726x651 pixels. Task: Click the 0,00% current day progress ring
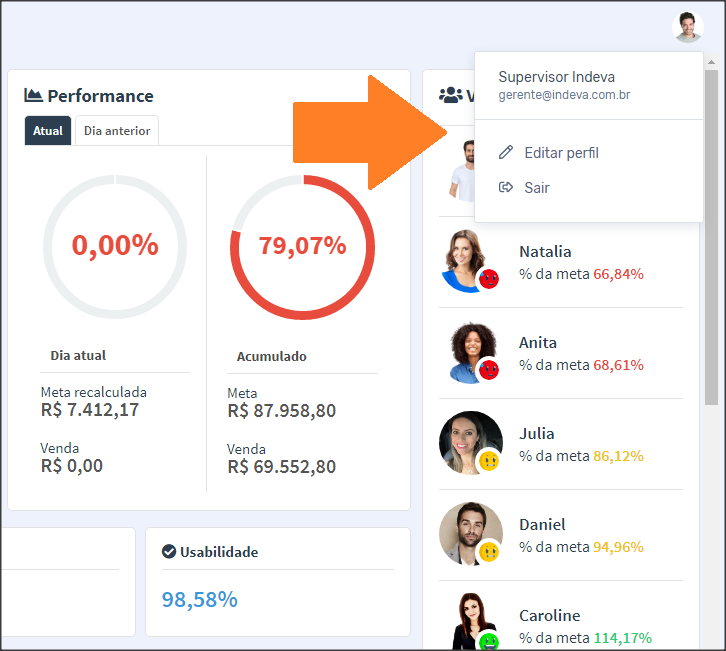115,247
